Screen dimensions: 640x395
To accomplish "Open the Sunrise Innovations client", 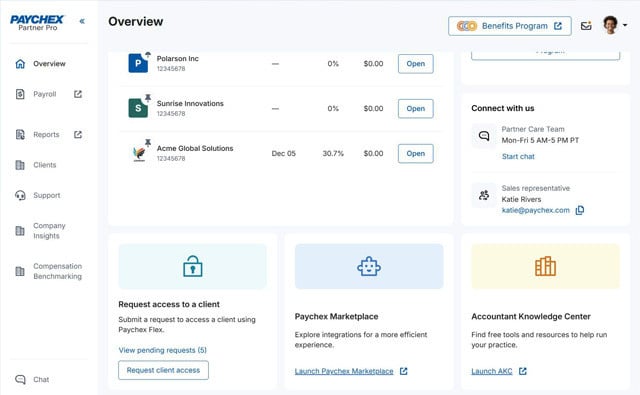I will pos(416,109).
